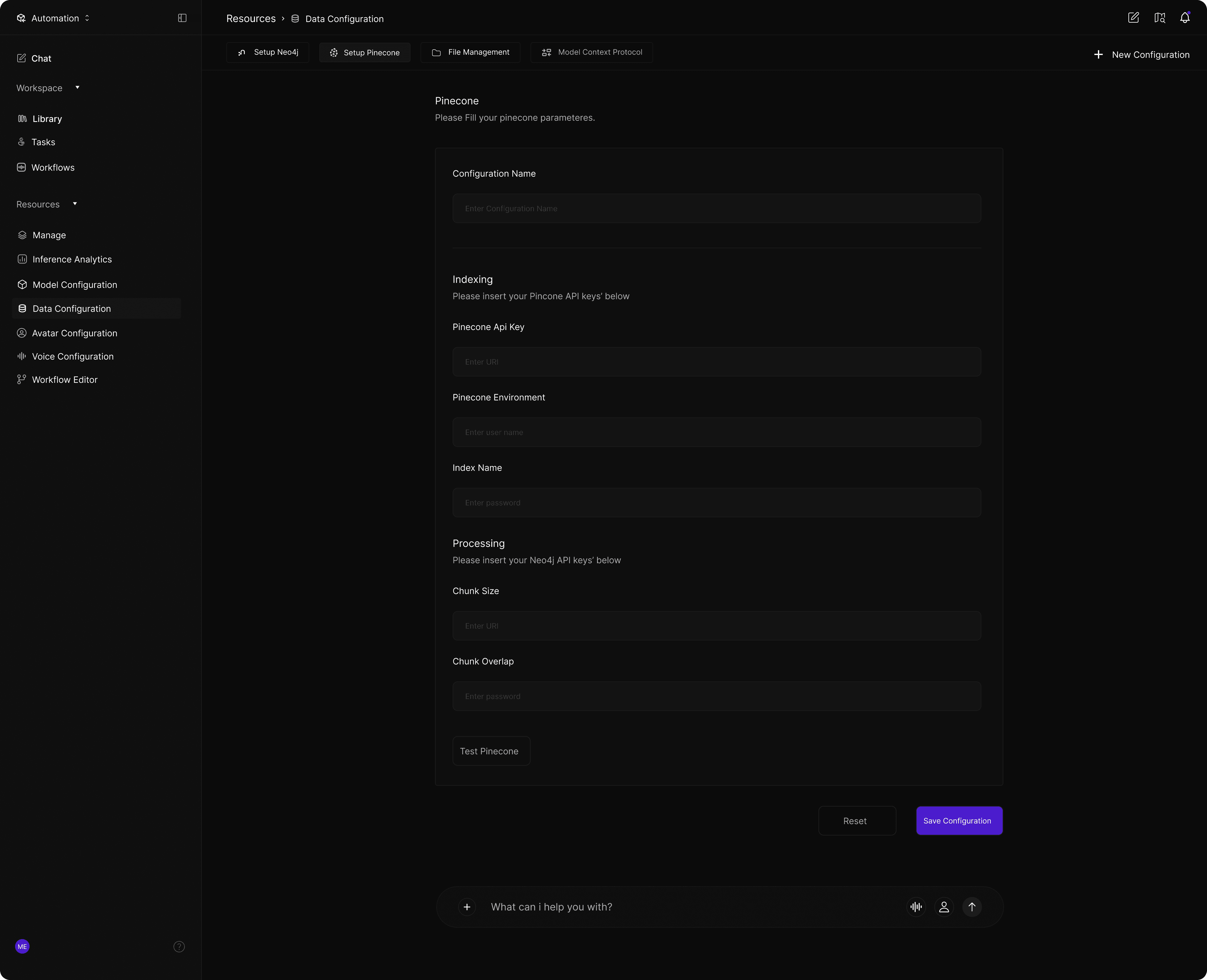Open the help question mark icon
This screenshot has height=980, width=1207.
click(x=179, y=947)
